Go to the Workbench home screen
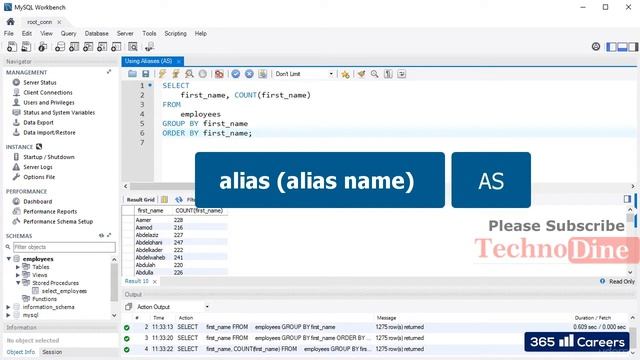This screenshot has height=360, width=640. 11,22
